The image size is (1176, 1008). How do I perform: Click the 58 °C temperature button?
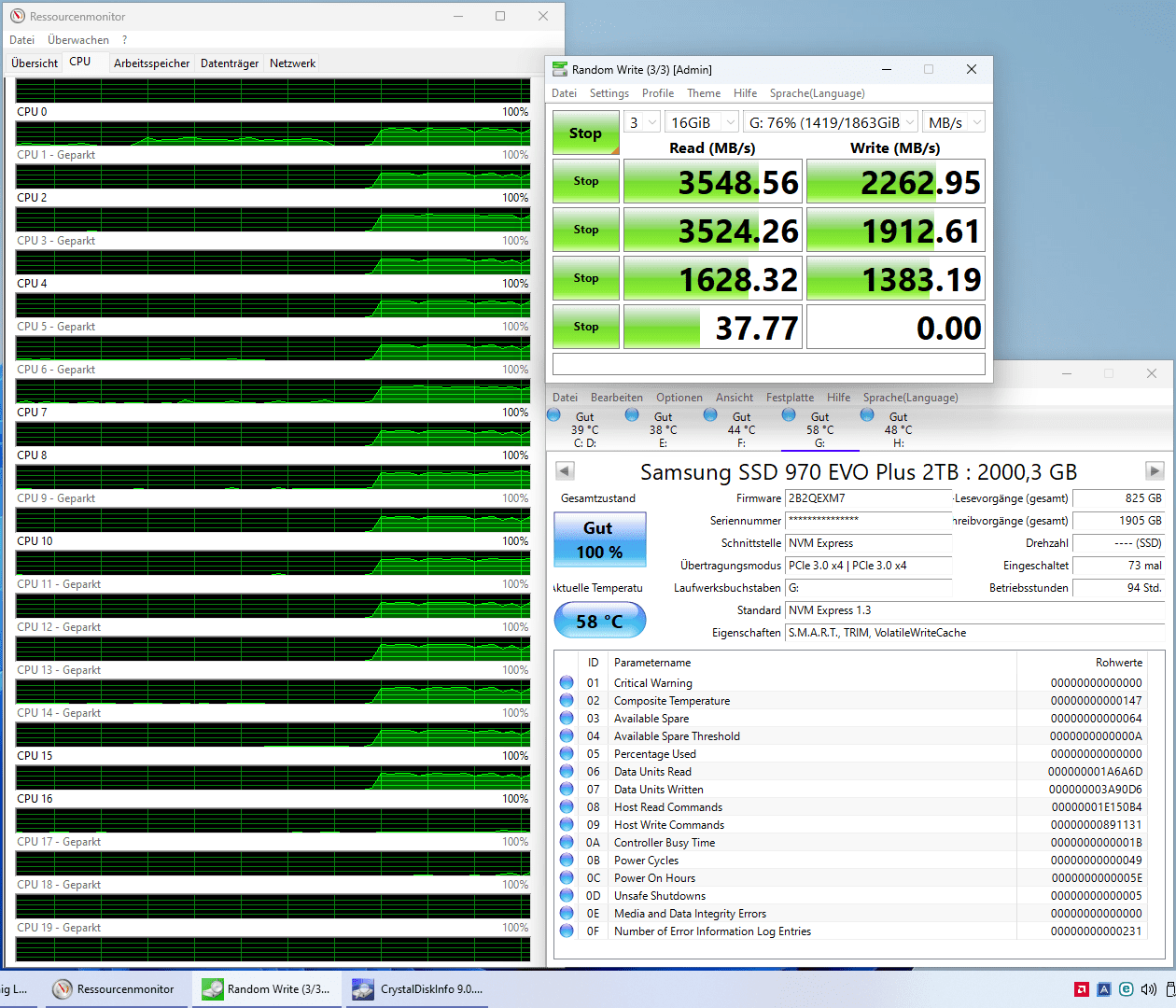click(599, 621)
